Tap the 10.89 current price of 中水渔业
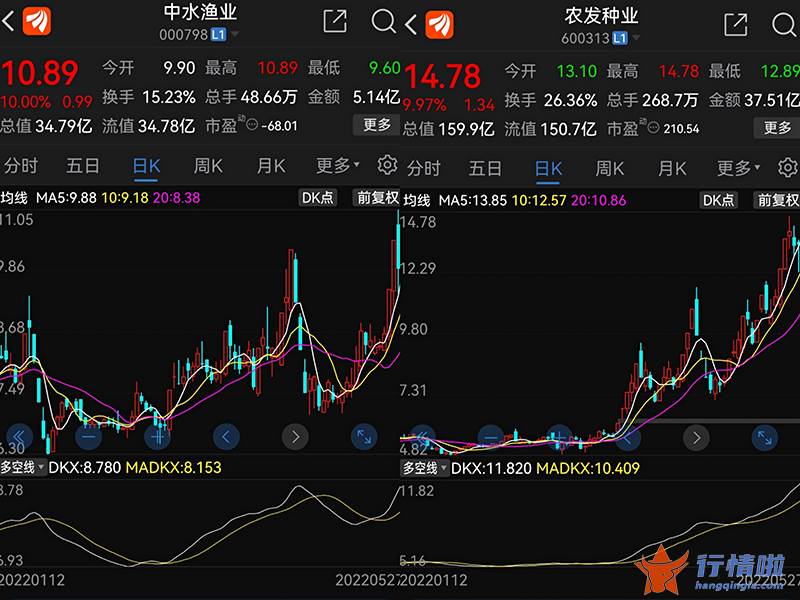 pyautogui.click(x=40, y=72)
